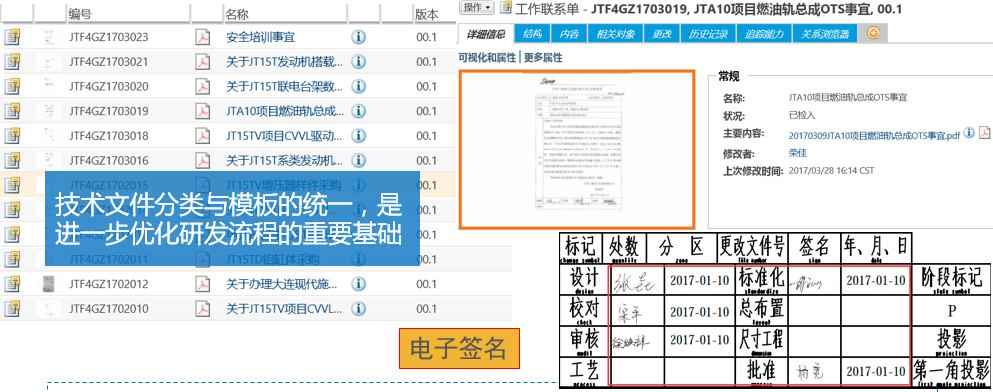Open the scanned document preview thumbnail
Viewport: 993px width, 392px height.
click(x=577, y=149)
